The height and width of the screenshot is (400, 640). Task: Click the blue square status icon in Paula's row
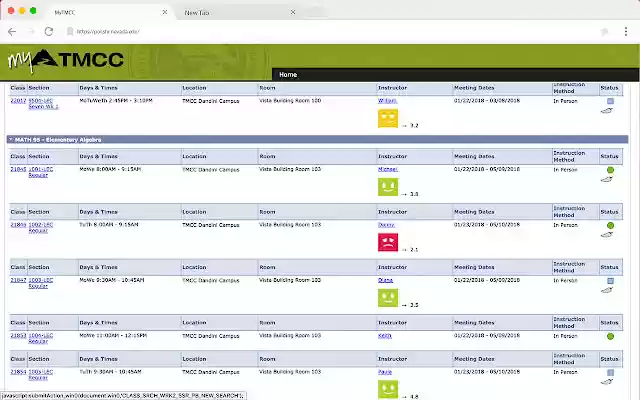pyautogui.click(x=610, y=372)
